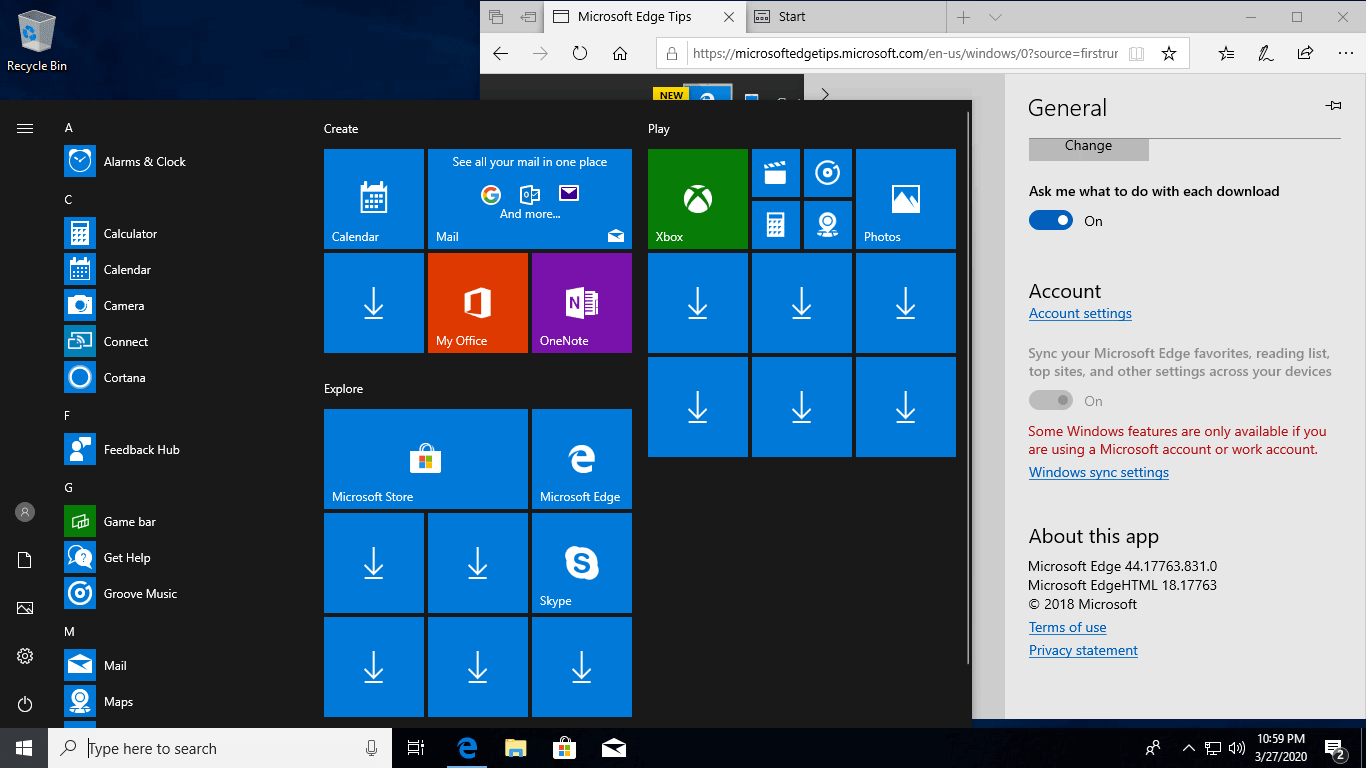
Task: Click the next arrow on the Edge tips page
Action: click(x=825, y=95)
